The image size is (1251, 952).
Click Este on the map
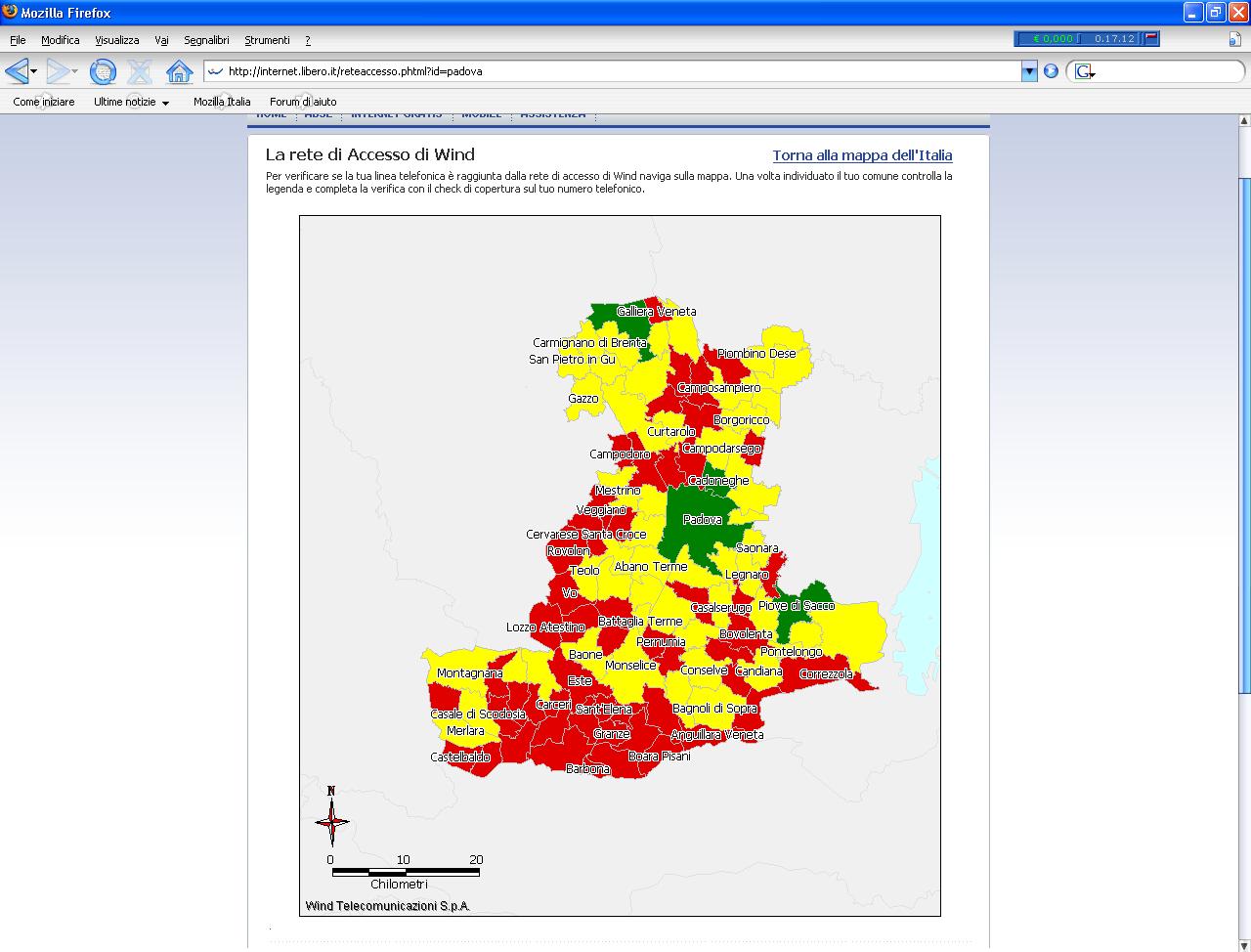tap(580, 681)
